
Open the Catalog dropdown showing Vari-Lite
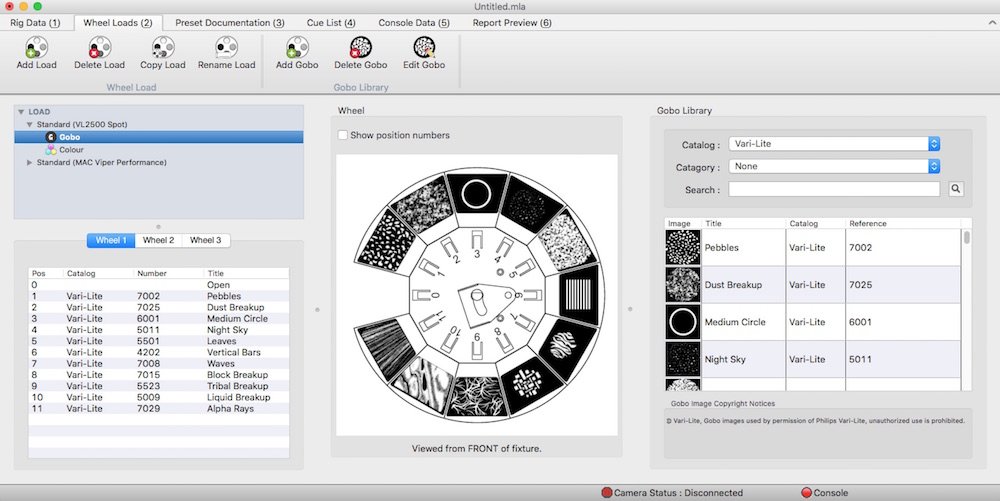click(x=834, y=144)
